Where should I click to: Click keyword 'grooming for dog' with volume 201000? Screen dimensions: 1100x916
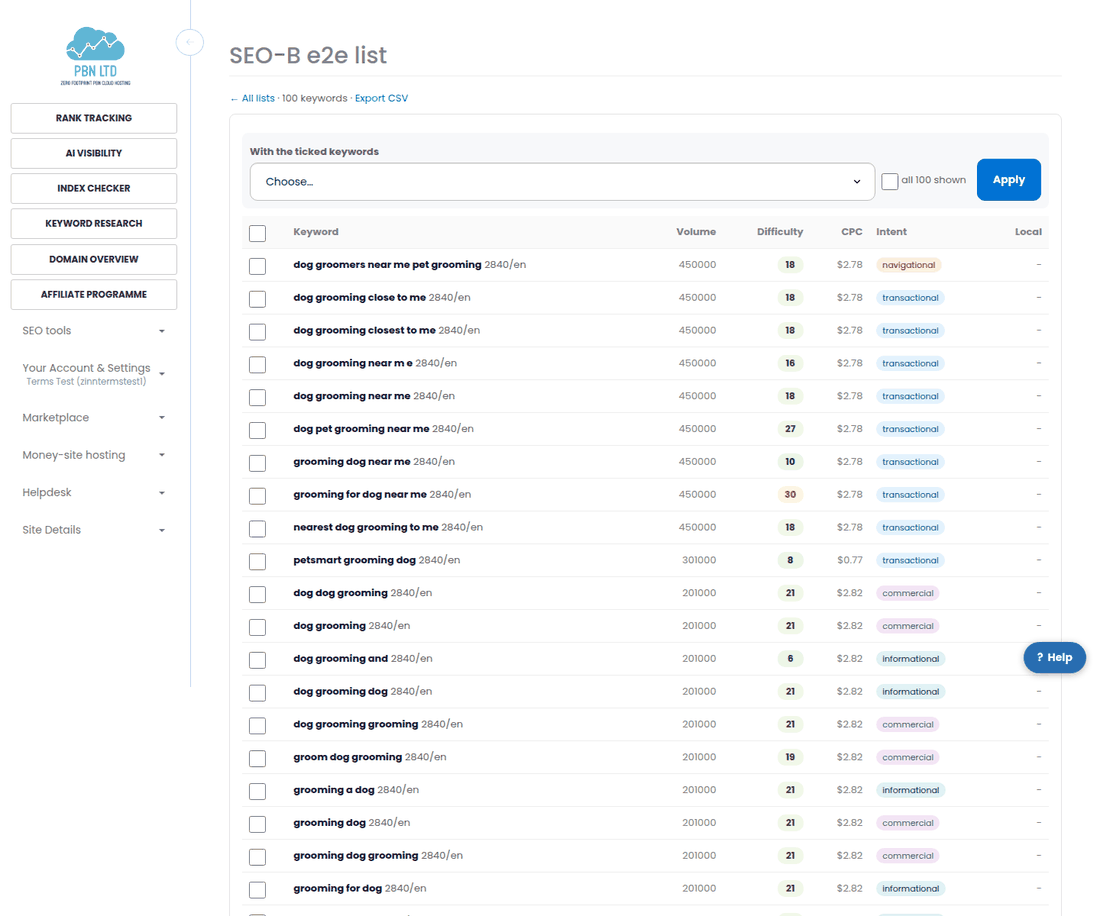pos(337,888)
